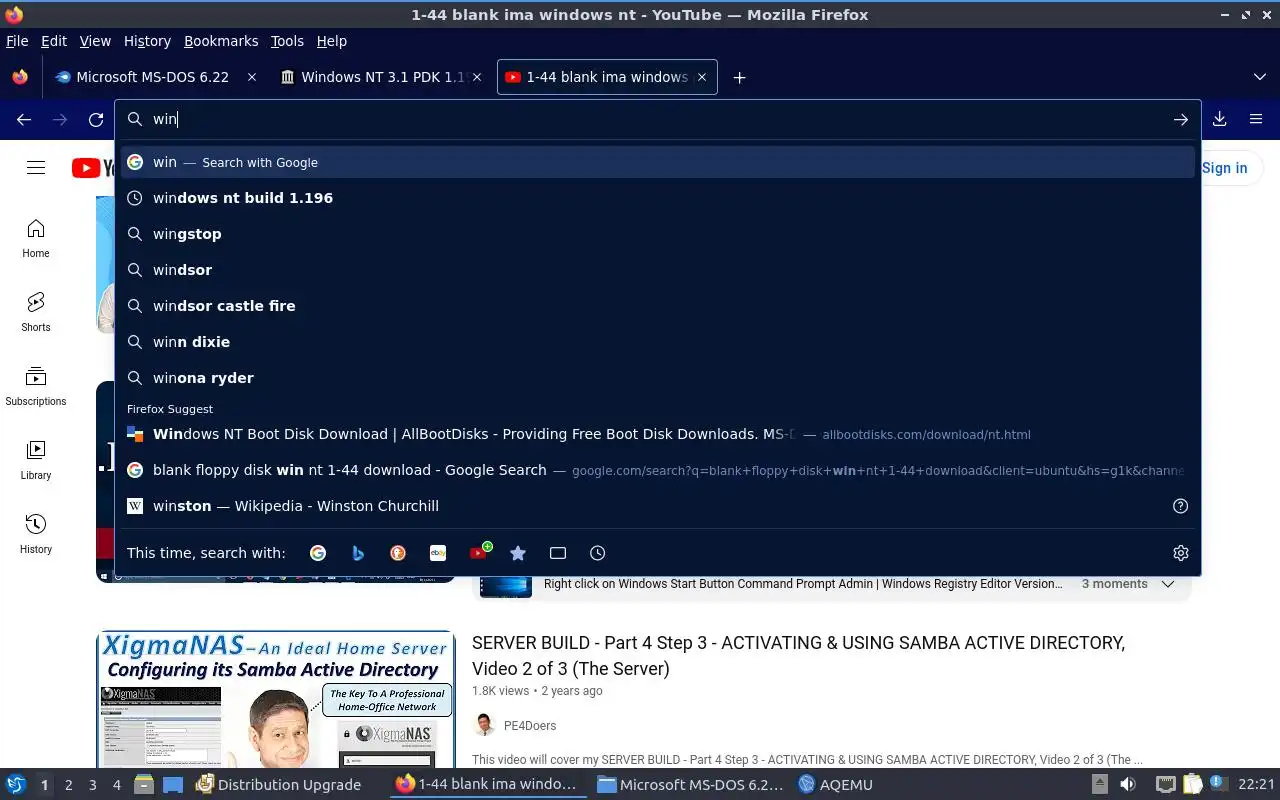Open blank floppy disk Google Search suggestion
Image resolution: width=1280 pixels, height=800 pixels.
point(658,470)
